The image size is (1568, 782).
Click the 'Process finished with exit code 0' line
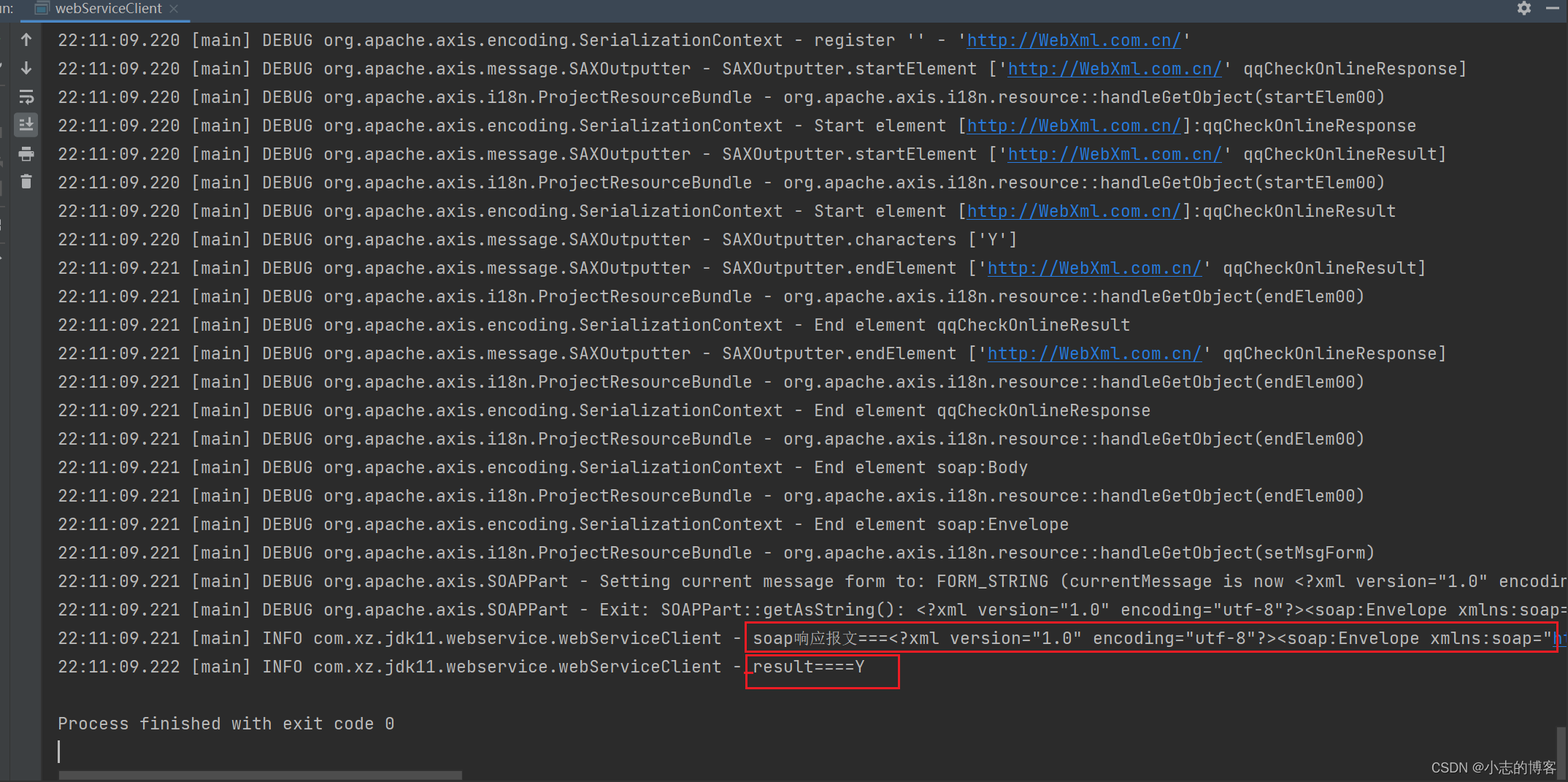point(226,724)
